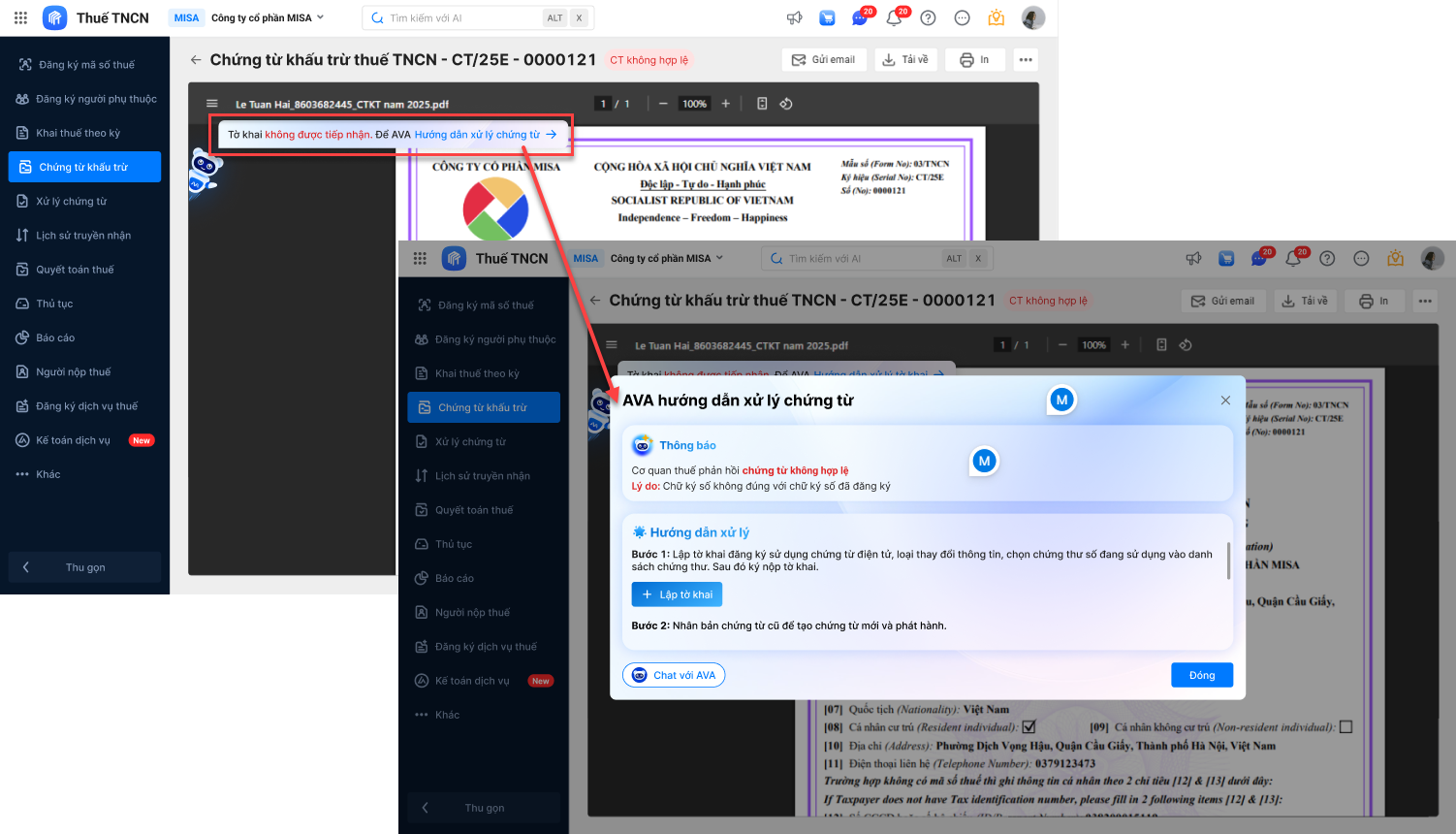Screen dimensions: 1456x834
Task: Select Quyết toán thuế in the front window sidebar
Action: pos(484,510)
